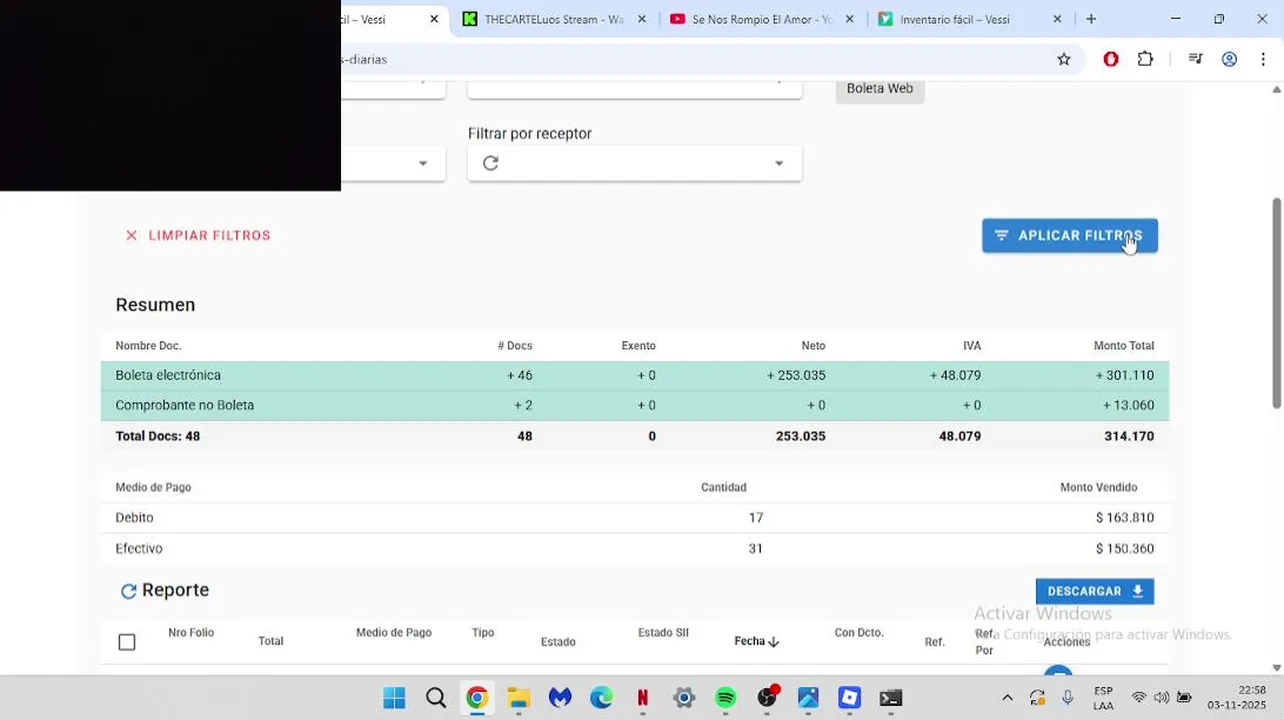Expand the dropdown left of receptor filter
The image size is (1284, 720).
click(x=423, y=163)
